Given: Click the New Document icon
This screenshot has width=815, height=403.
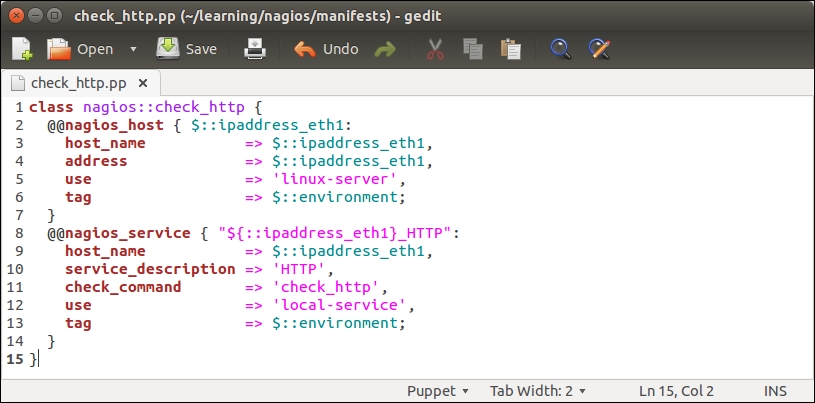Looking at the screenshot, I should coord(23,48).
